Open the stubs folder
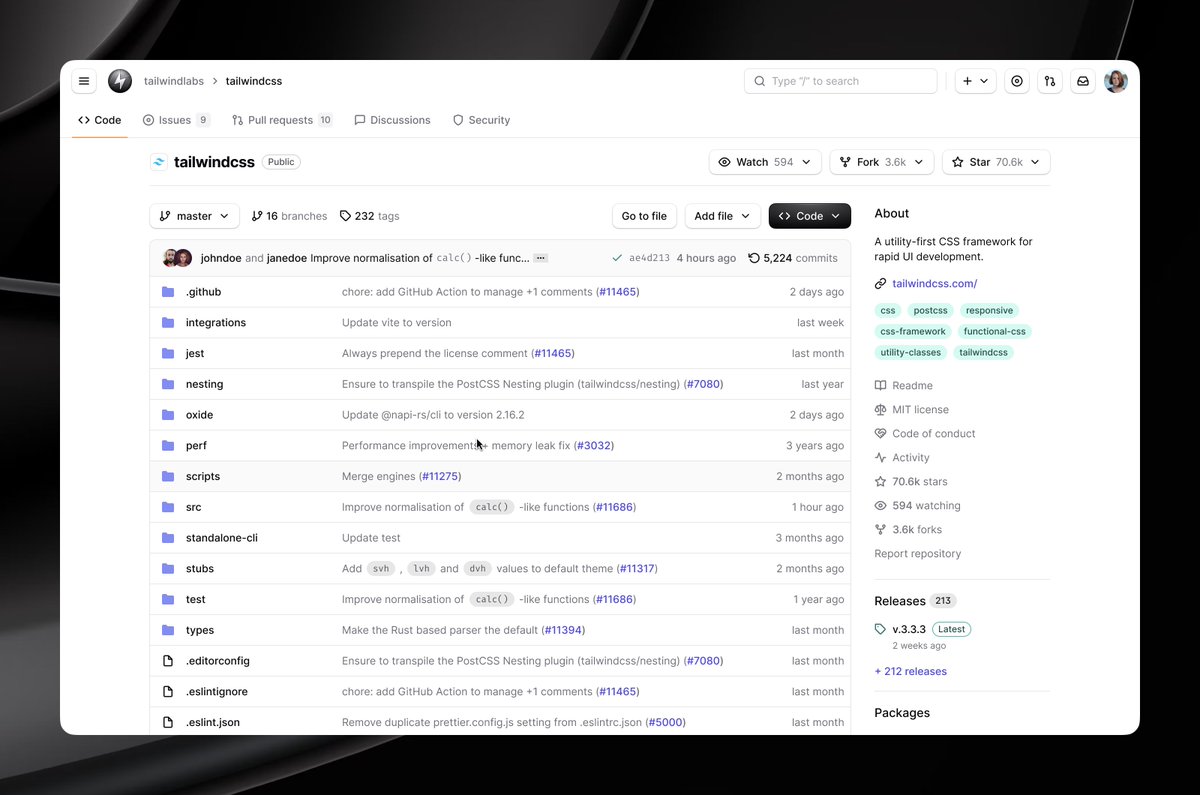 (200, 569)
